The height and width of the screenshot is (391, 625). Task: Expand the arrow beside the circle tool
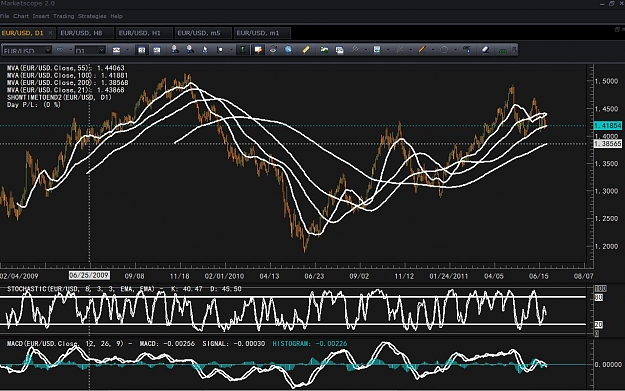[x=456, y=50]
